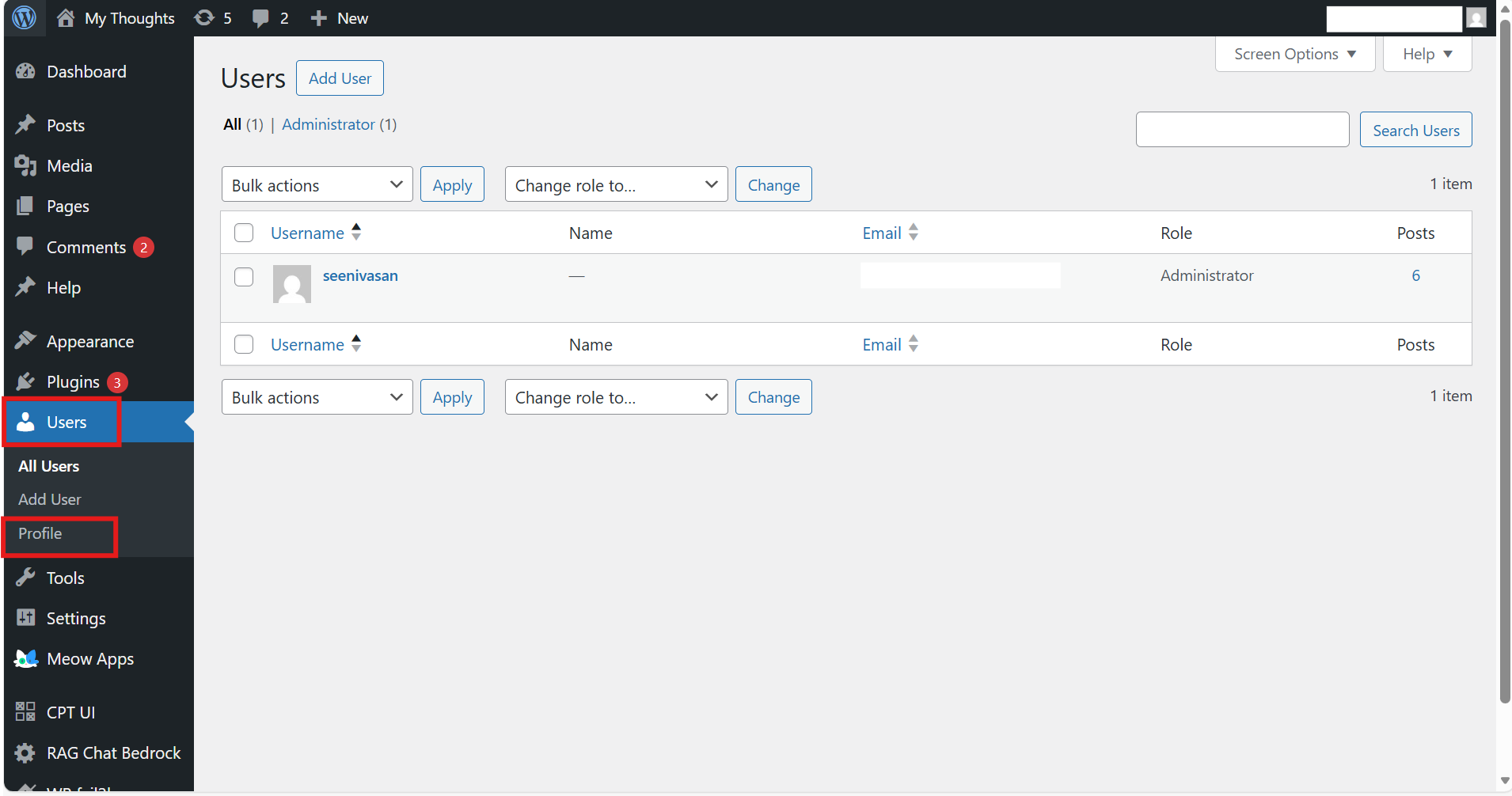
Task: Open the Settings menu item
Action: 76,618
